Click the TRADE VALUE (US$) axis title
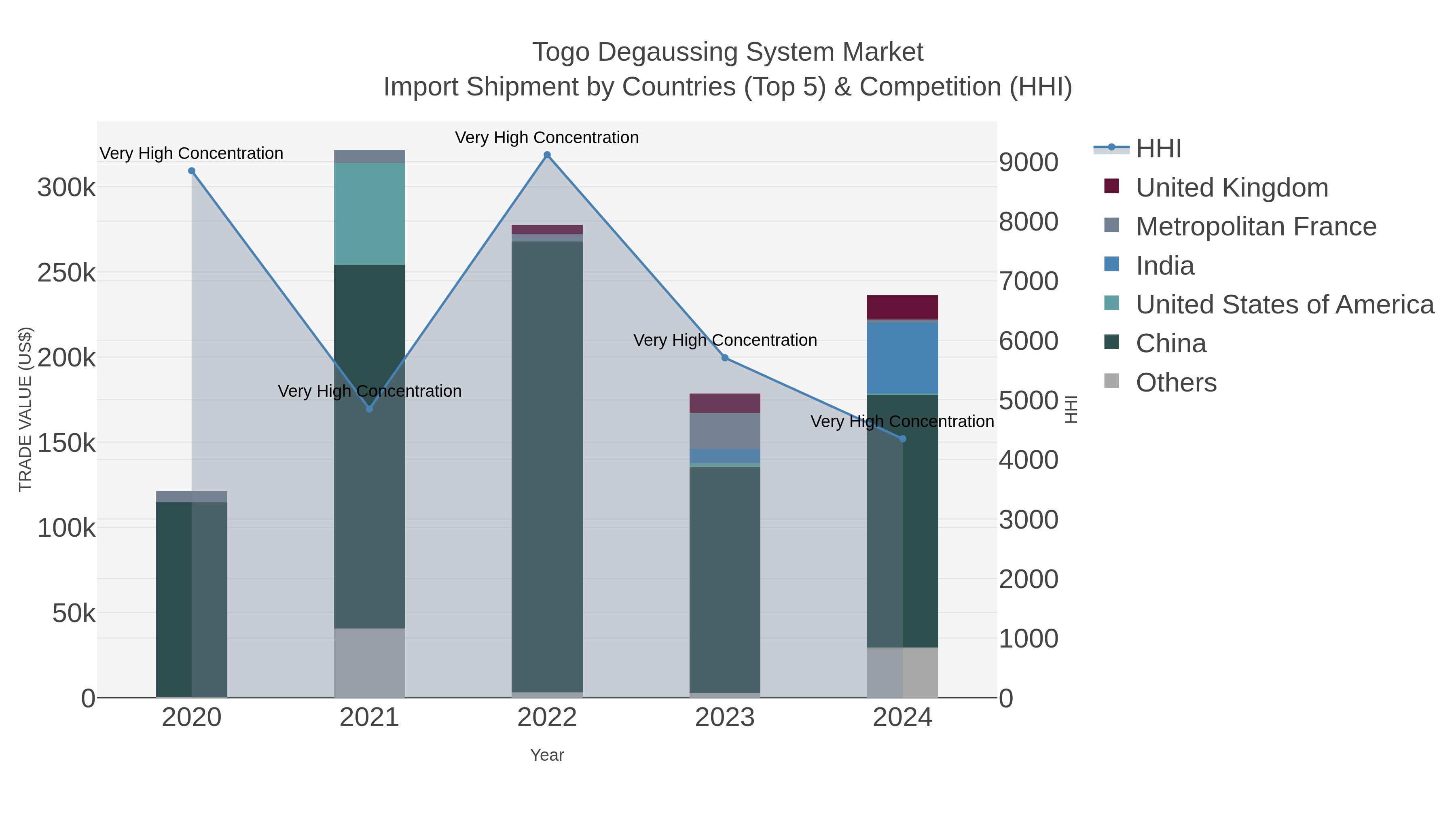1456x819 pixels. click(25, 409)
